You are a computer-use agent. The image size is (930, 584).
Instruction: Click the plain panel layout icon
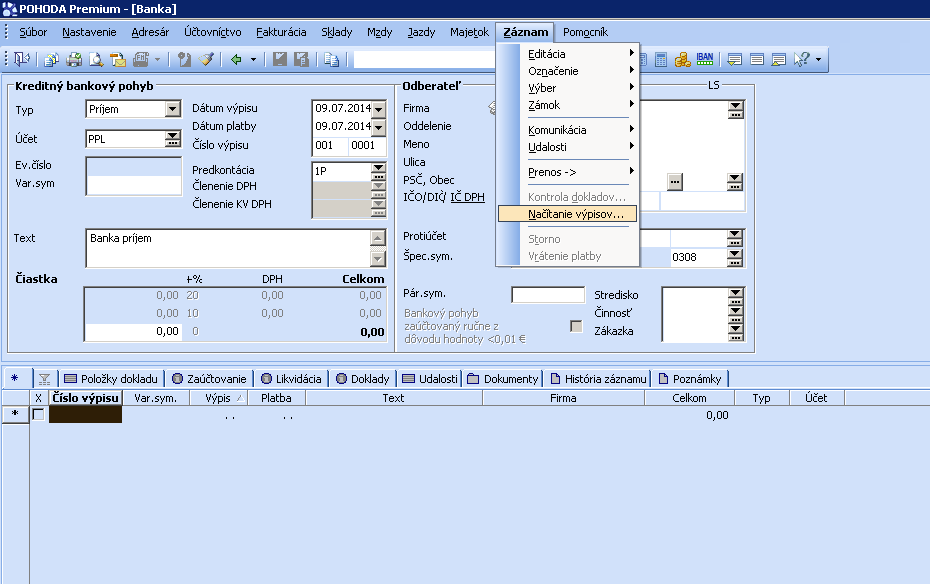coord(757,59)
